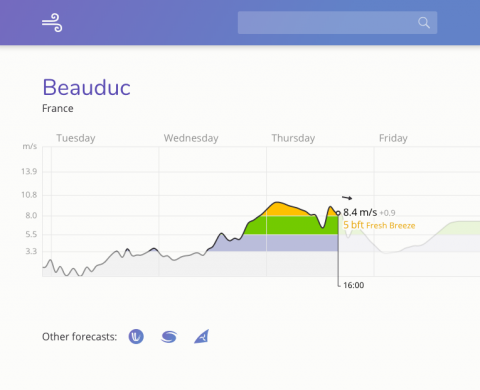Open the circular W forecast link
The image size is (480, 390).
coord(136,337)
